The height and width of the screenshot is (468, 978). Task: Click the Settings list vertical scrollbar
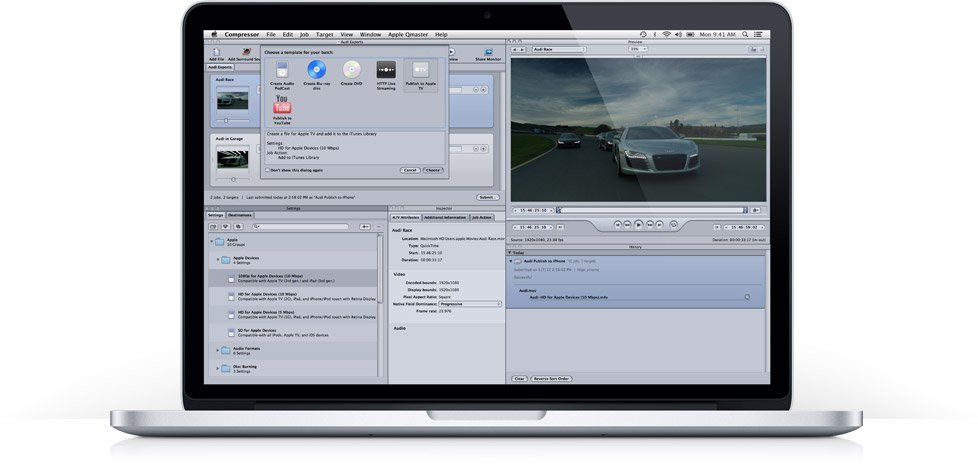click(380, 270)
